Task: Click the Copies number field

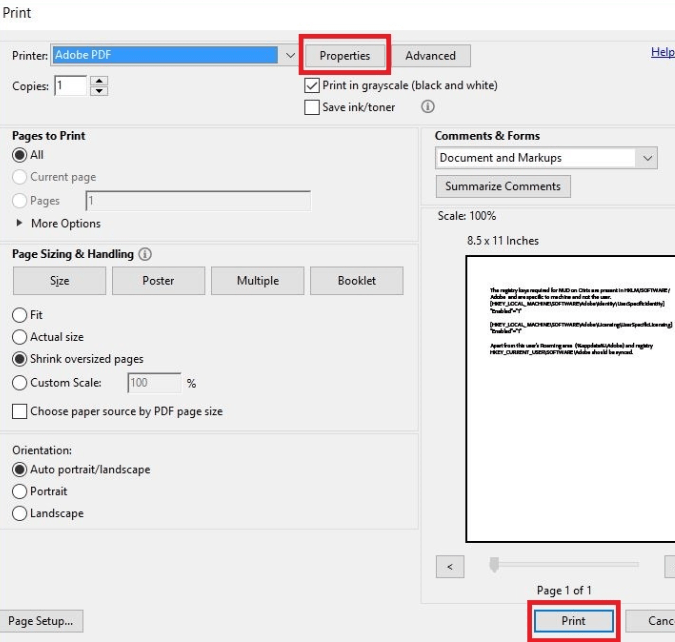Action: [x=71, y=87]
